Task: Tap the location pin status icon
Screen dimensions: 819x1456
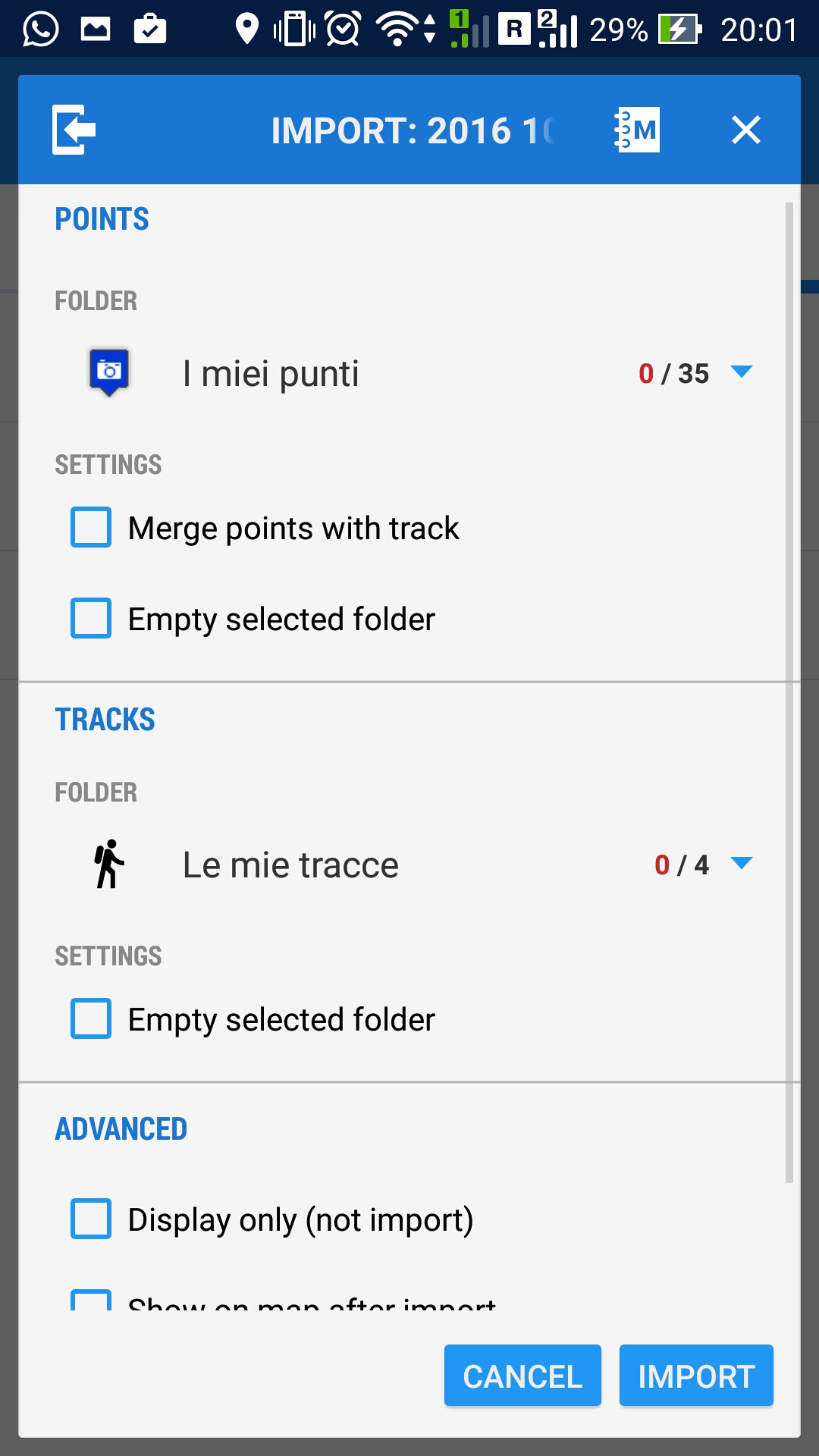Action: tap(246, 30)
